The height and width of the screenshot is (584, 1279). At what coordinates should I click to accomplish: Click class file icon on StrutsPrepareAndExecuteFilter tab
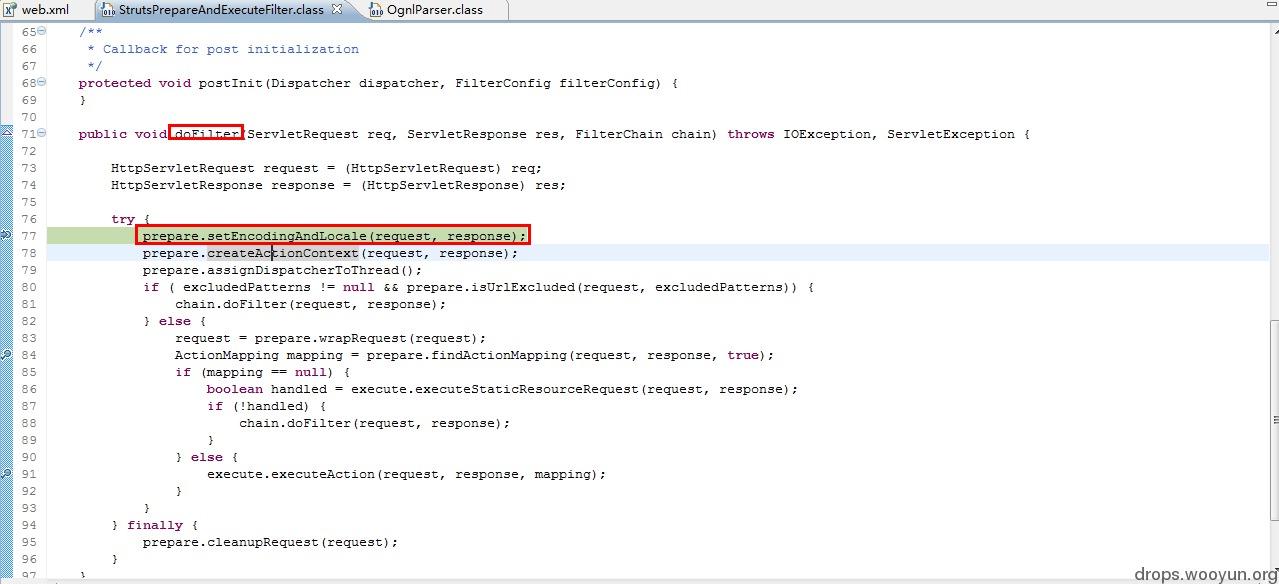[108, 9]
